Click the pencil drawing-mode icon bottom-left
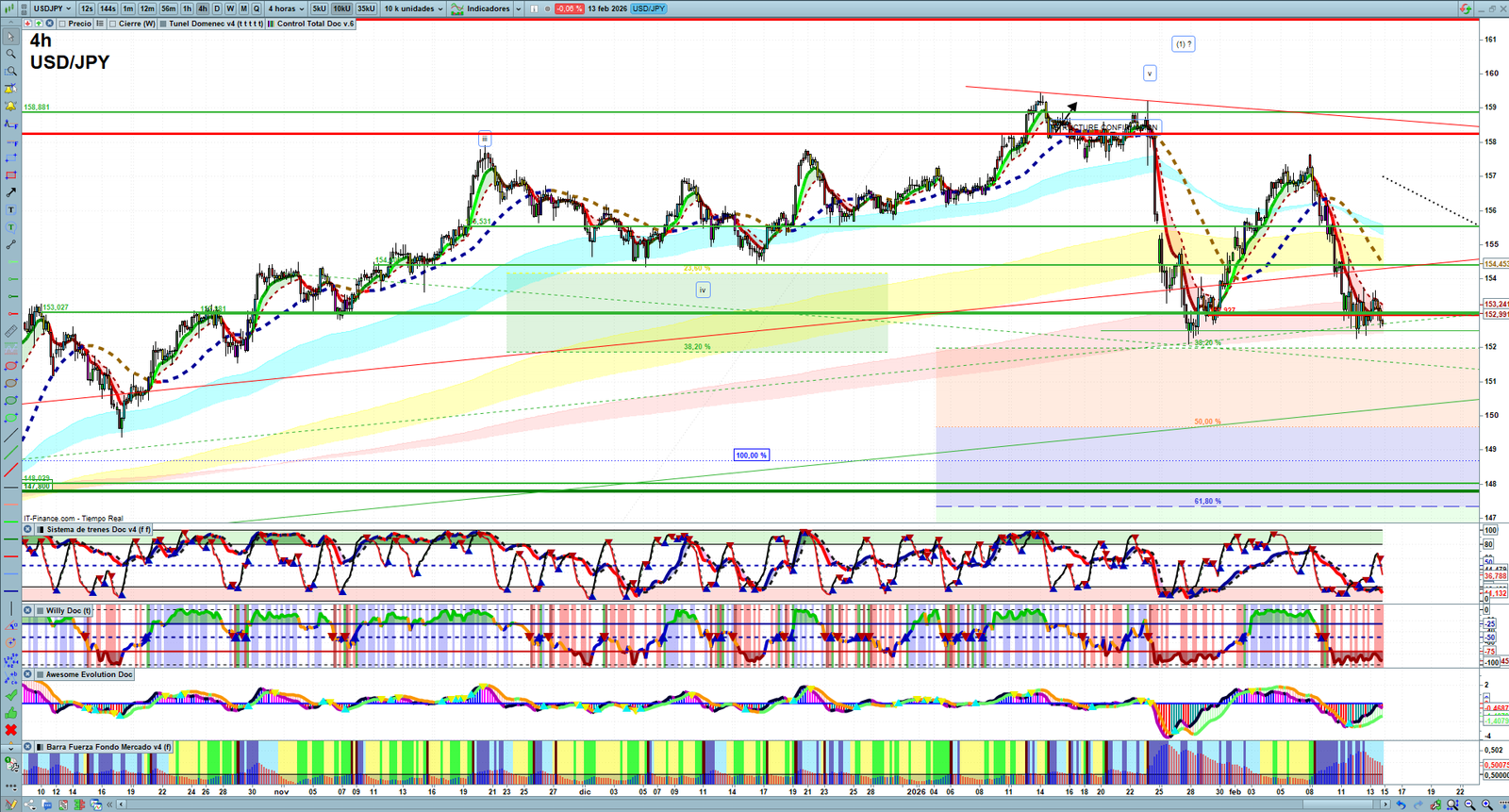Image resolution: width=1509 pixels, height=812 pixels. point(11,804)
